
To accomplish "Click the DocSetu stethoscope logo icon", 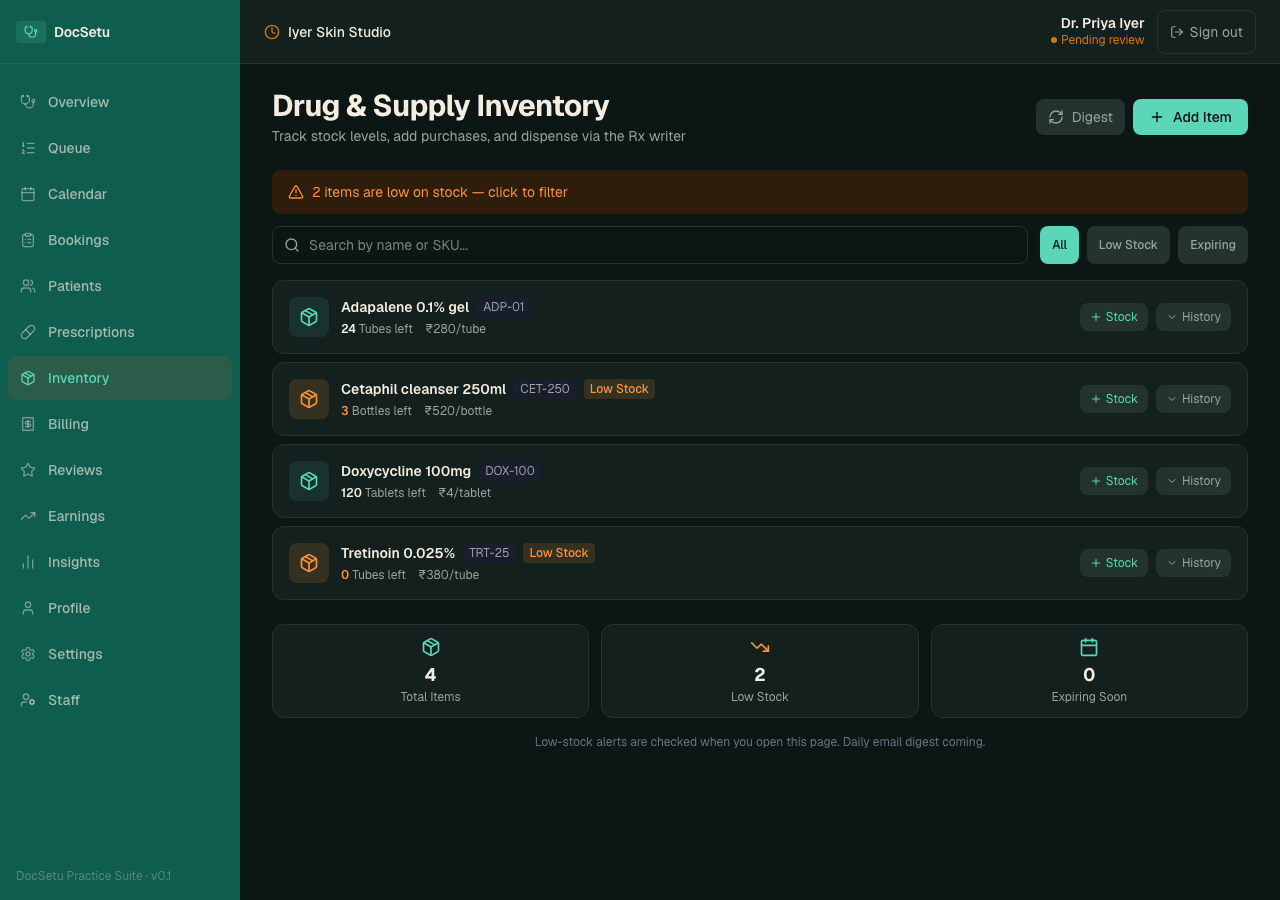I will click(31, 32).
